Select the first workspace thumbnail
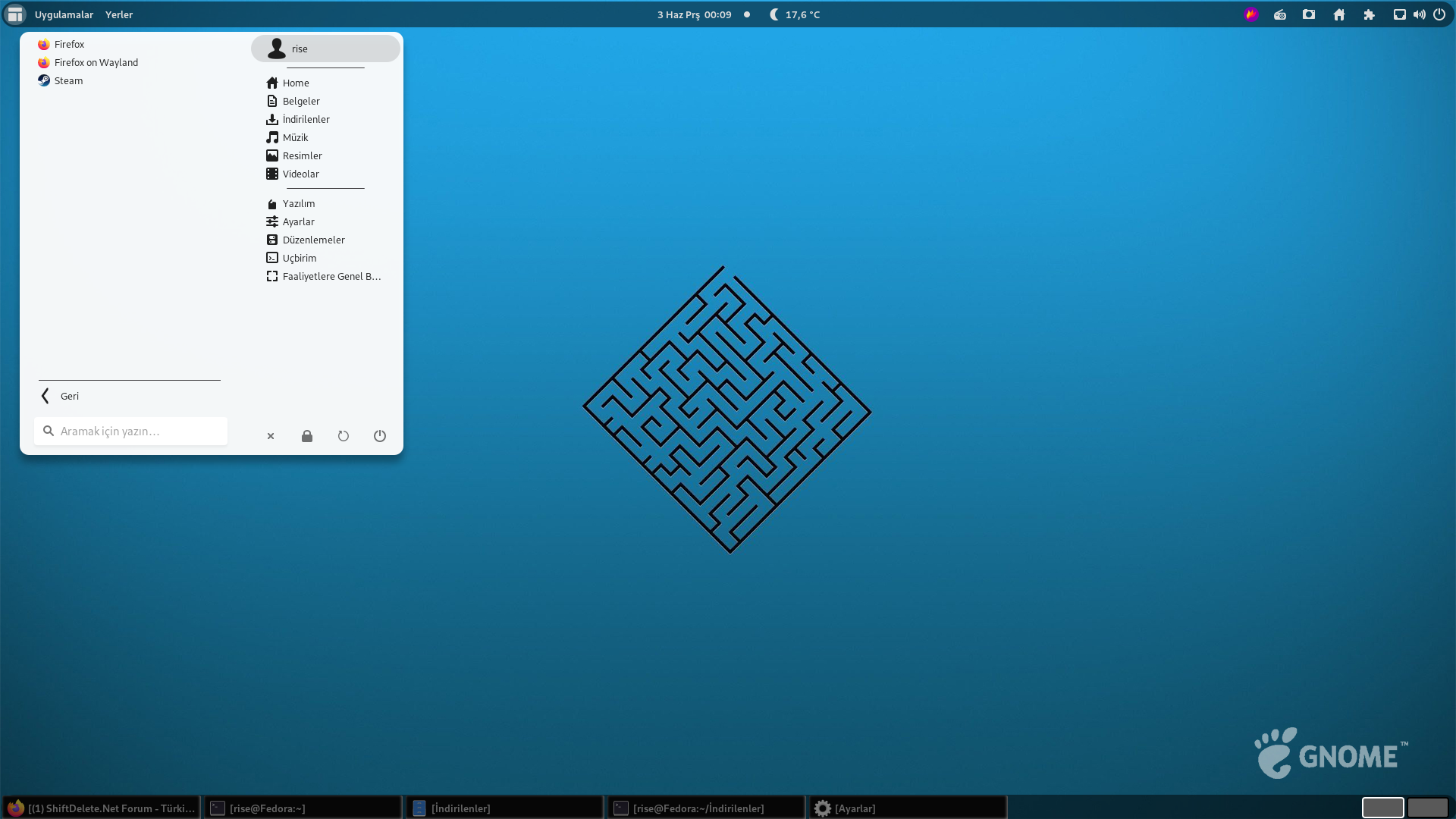Screen dimensions: 1456x819 coord(1383,808)
